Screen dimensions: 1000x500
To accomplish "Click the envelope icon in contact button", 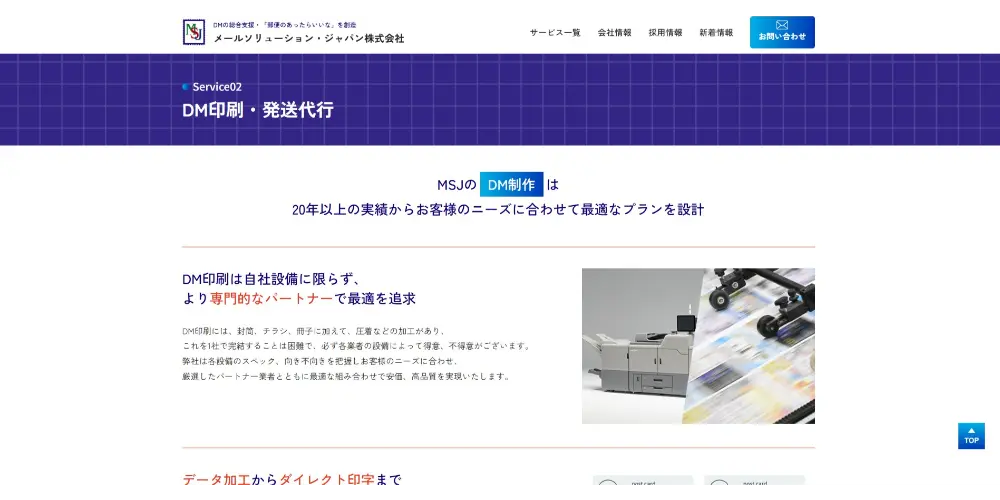I will 782,25.
